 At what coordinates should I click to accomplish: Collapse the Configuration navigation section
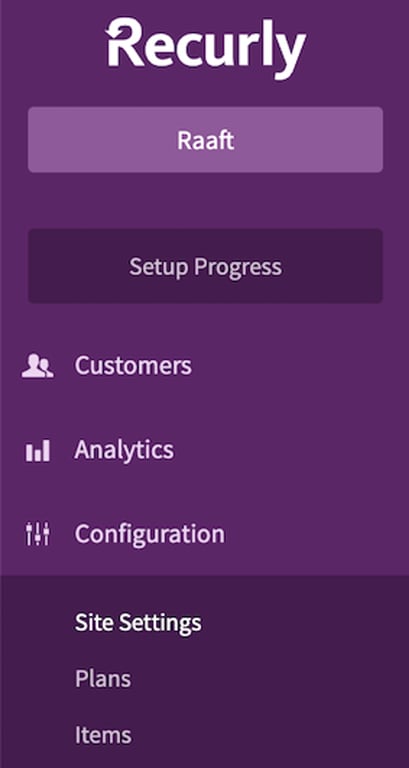tap(204, 534)
